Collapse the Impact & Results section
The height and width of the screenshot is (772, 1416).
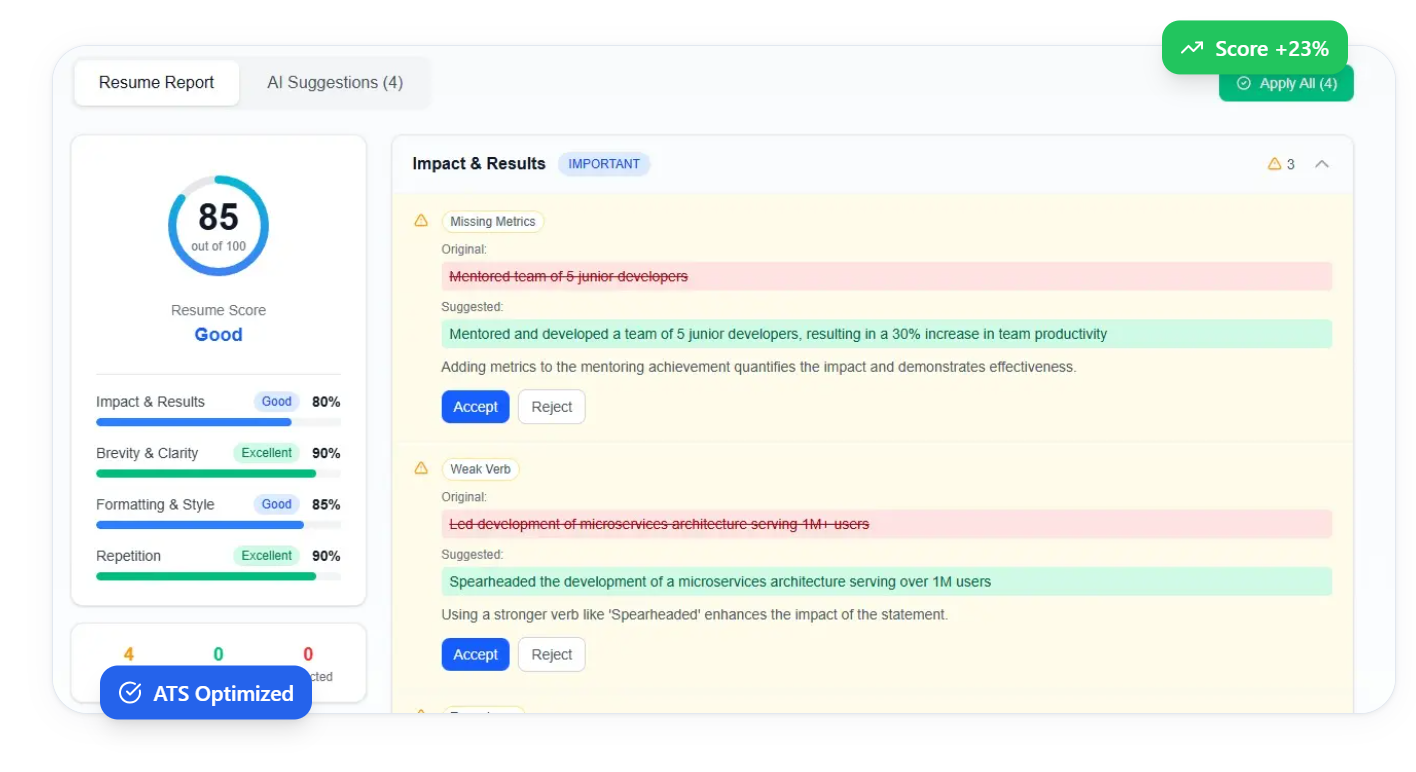click(x=1323, y=163)
